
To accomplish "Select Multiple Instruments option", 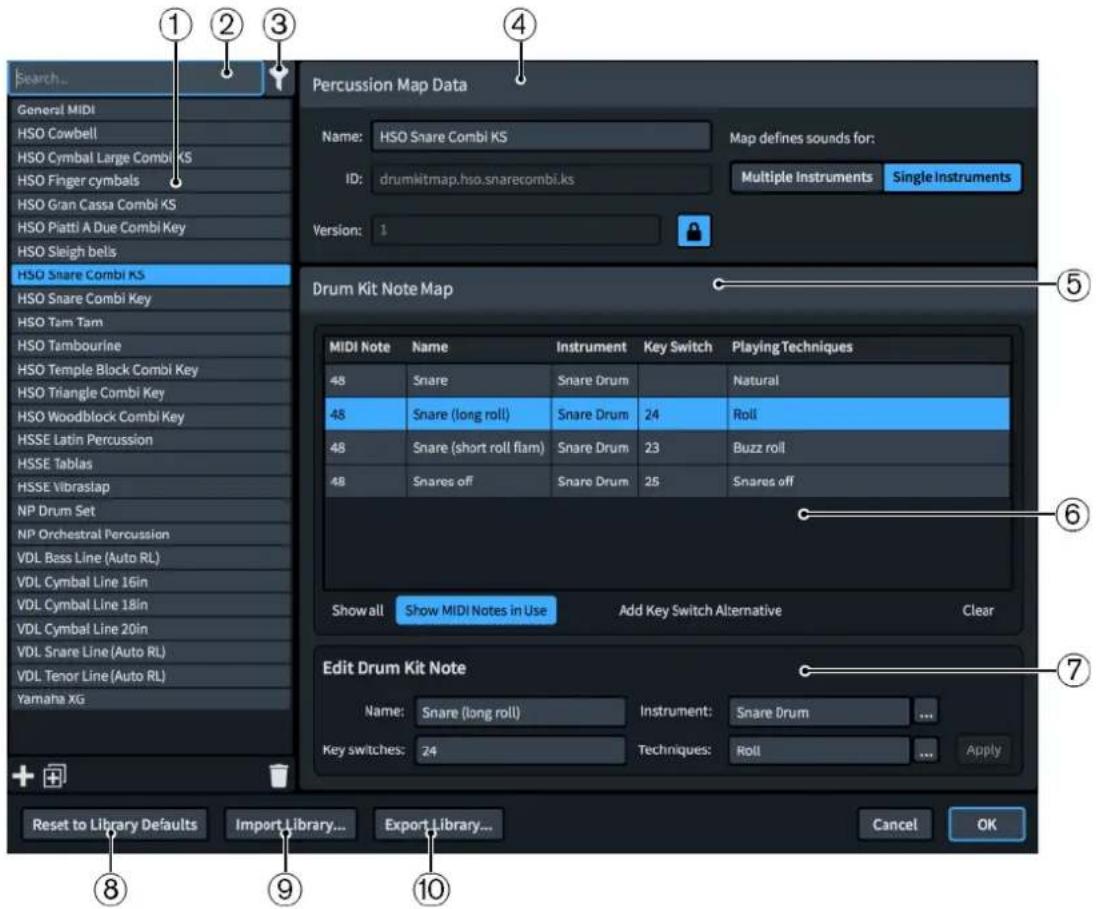I will [x=807, y=177].
